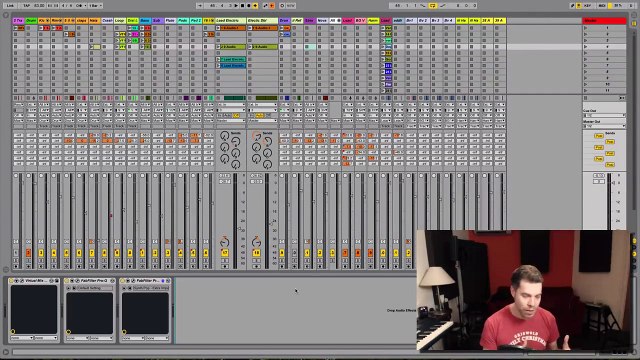640x360 pixels.
Task: Toggle the metronome button
Action: pyautogui.click(x=79, y=6)
